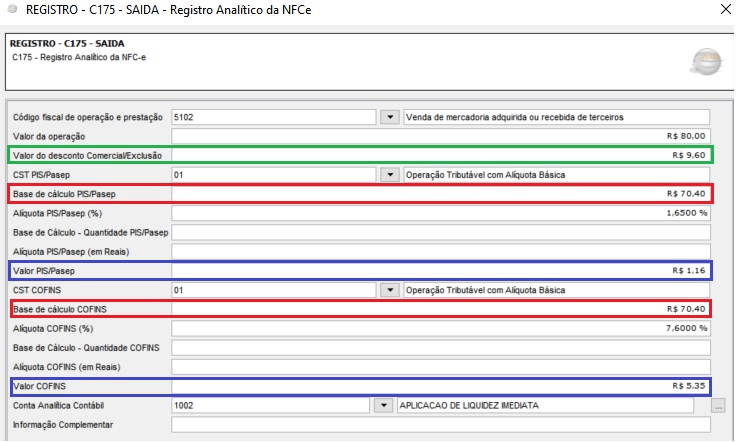Click the 'Valor PIS/Pasep' label
Viewport: 737px width, 442px height.
pos(44,271)
